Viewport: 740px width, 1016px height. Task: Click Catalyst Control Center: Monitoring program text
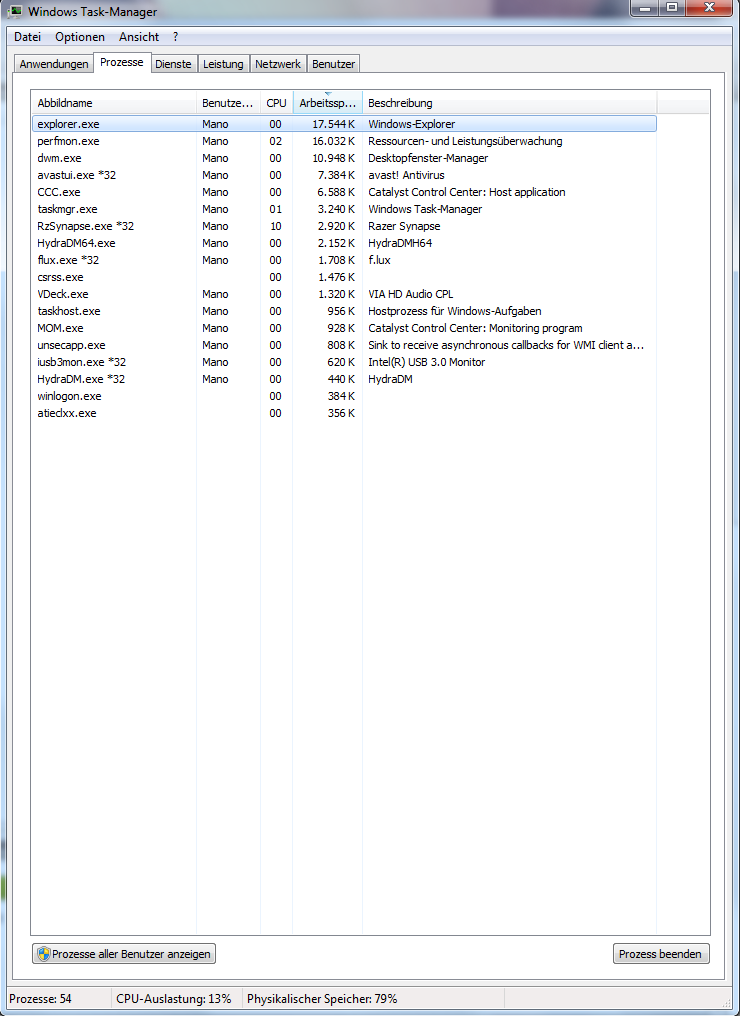475,328
